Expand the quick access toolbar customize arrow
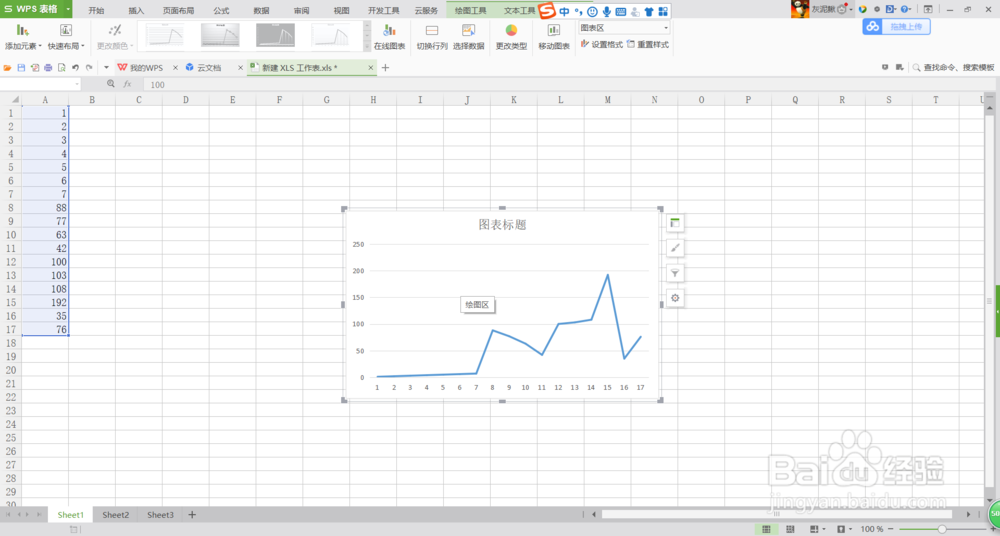The image size is (1000, 536). [107, 67]
